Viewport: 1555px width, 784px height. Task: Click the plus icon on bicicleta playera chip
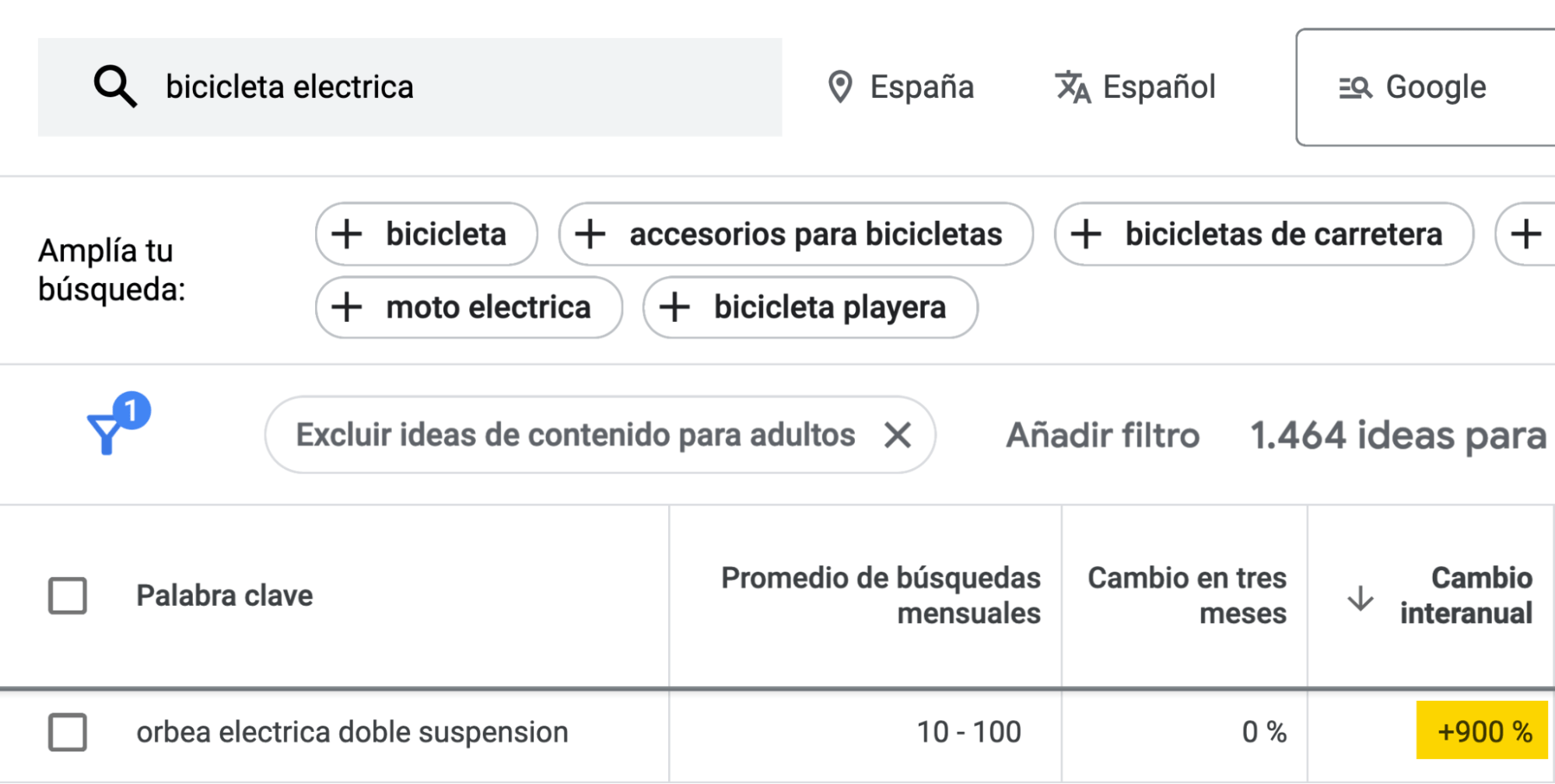click(676, 307)
